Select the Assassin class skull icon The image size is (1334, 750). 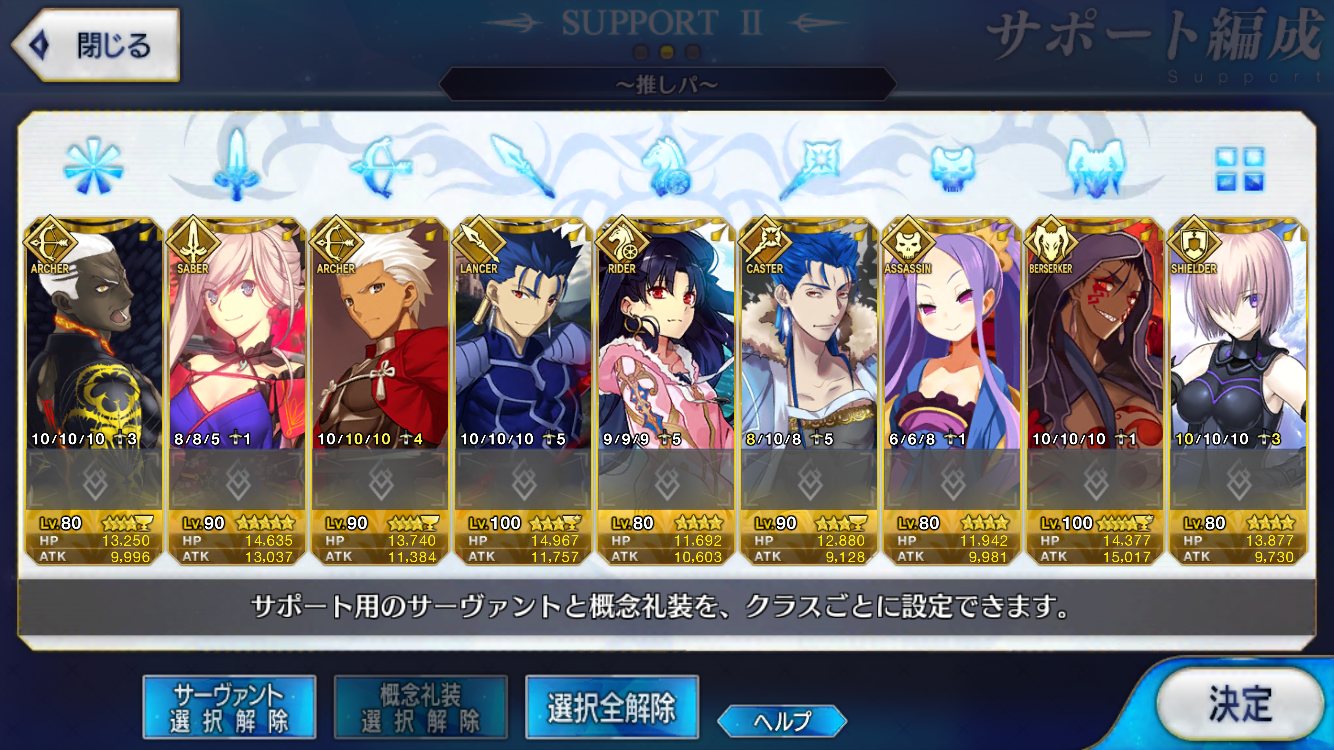(x=953, y=166)
